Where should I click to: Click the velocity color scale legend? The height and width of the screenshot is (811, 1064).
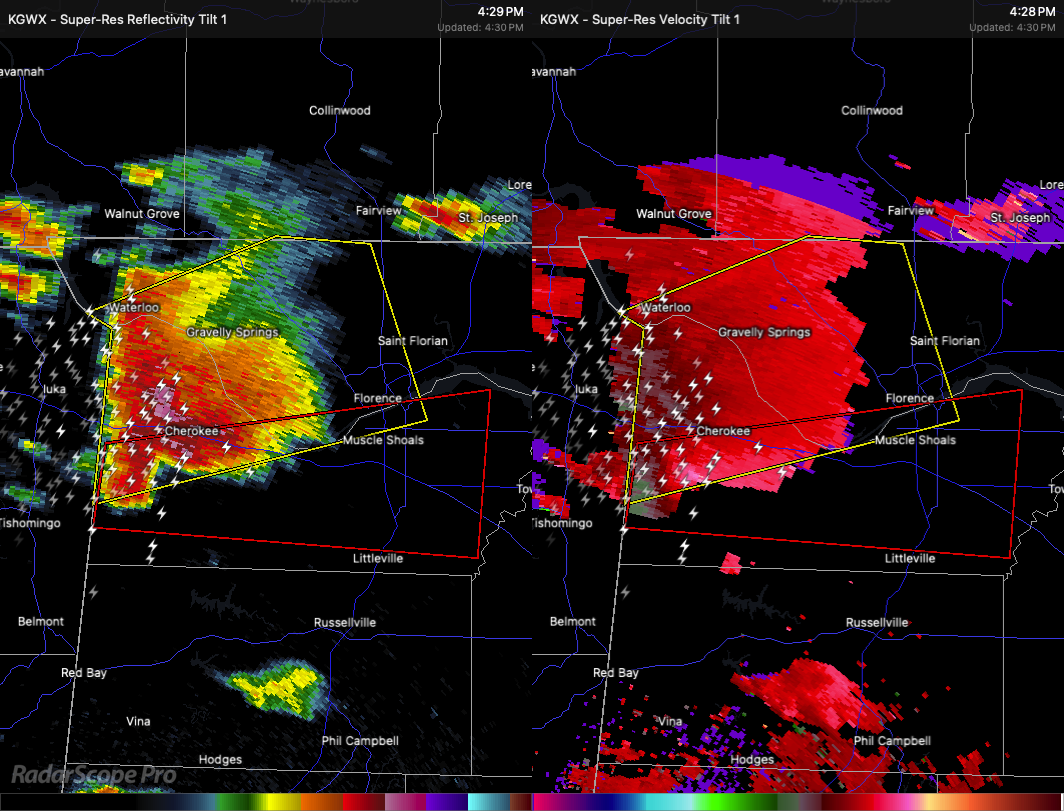[x=798, y=802]
